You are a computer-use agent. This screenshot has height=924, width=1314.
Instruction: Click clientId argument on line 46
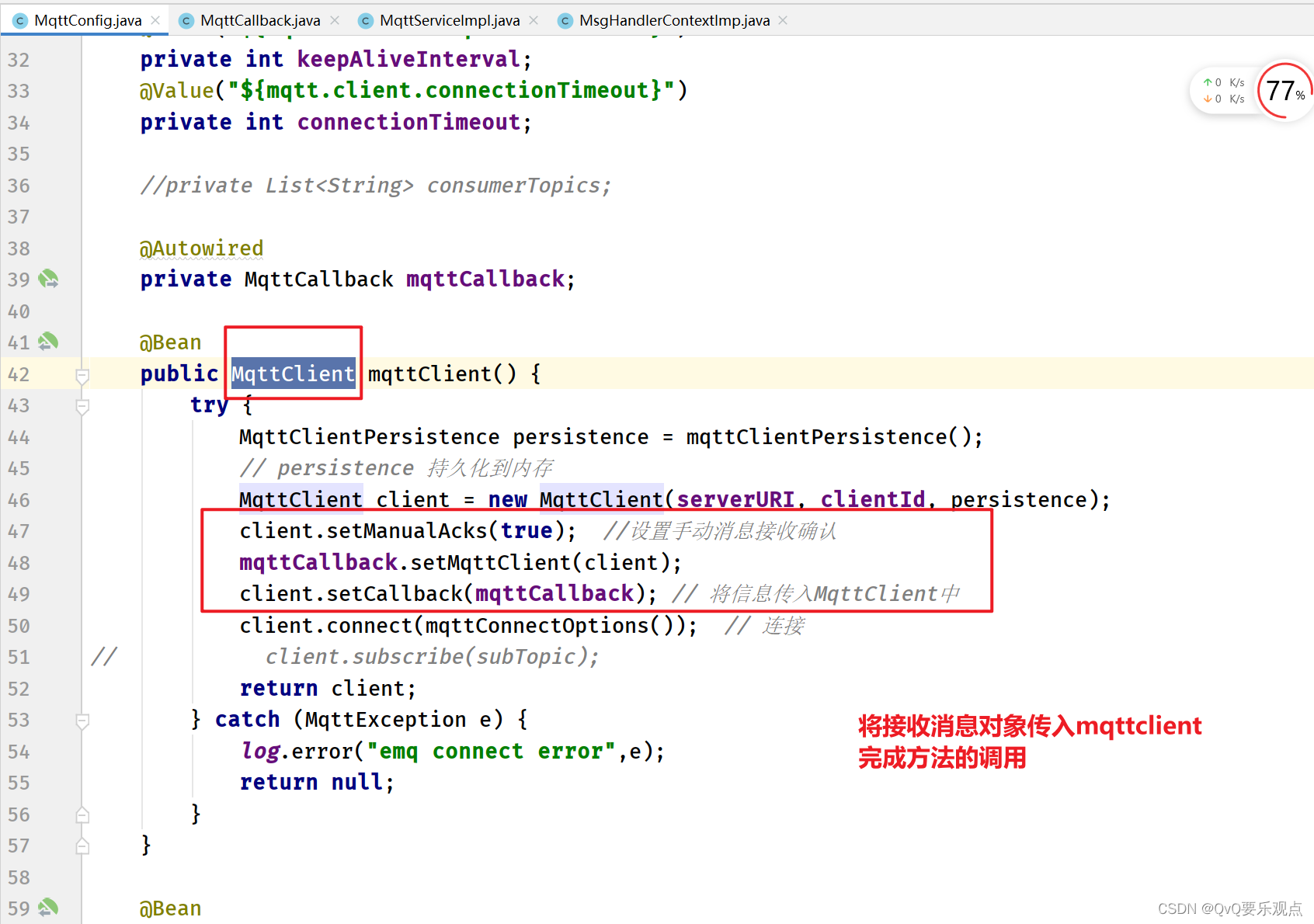coord(873,499)
